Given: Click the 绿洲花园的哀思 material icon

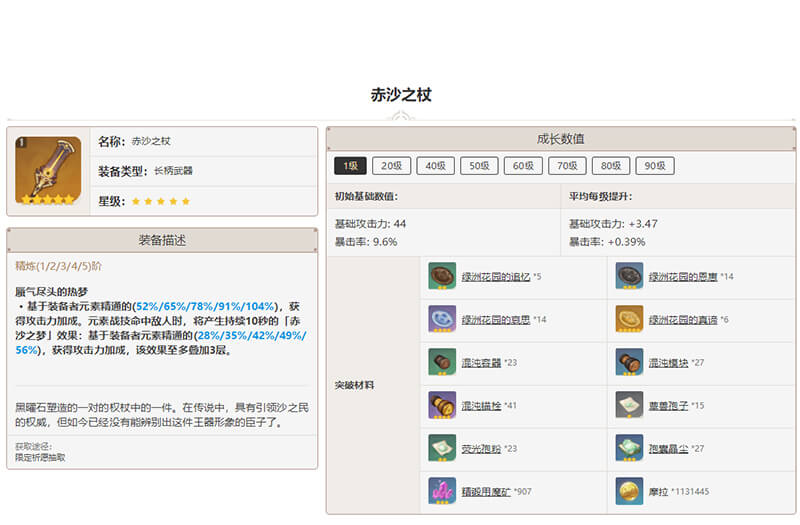Looking at the screenshot, I should pyautogui.click(x=442, y=319).
